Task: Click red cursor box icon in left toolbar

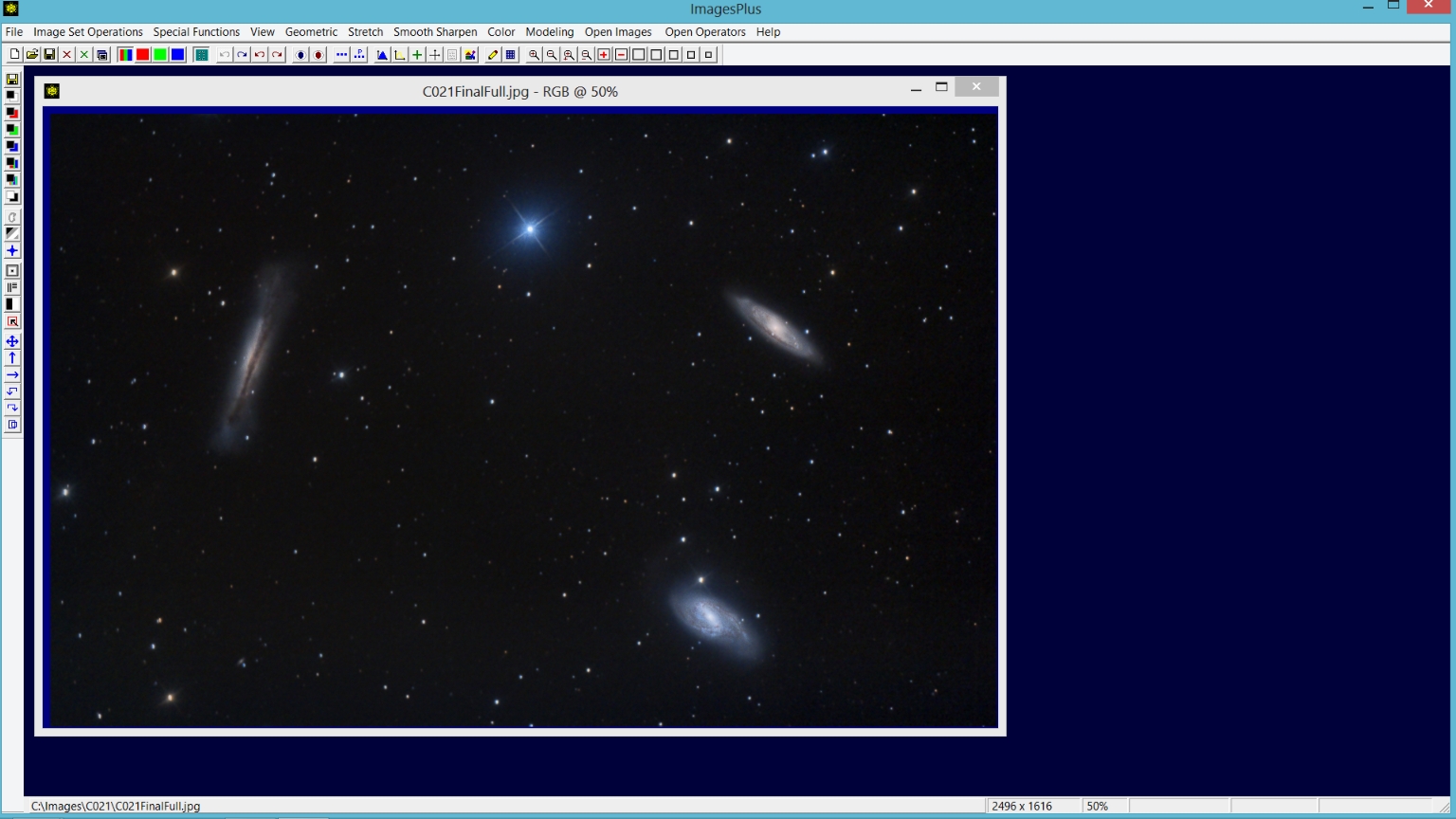Action: click(12, 321)
